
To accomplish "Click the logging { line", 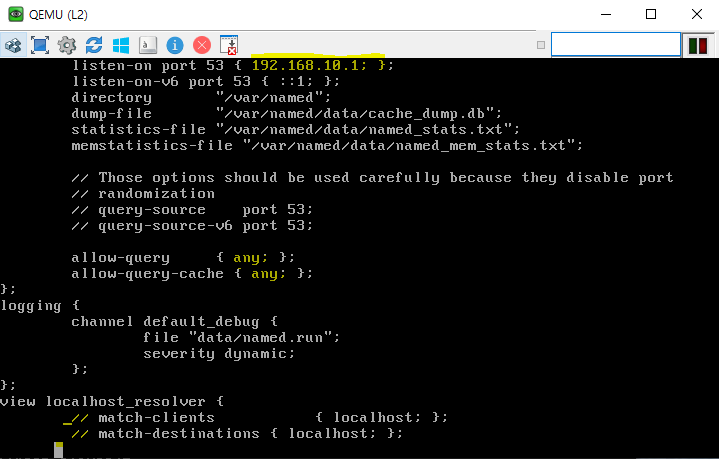I will tap(40, 305).
